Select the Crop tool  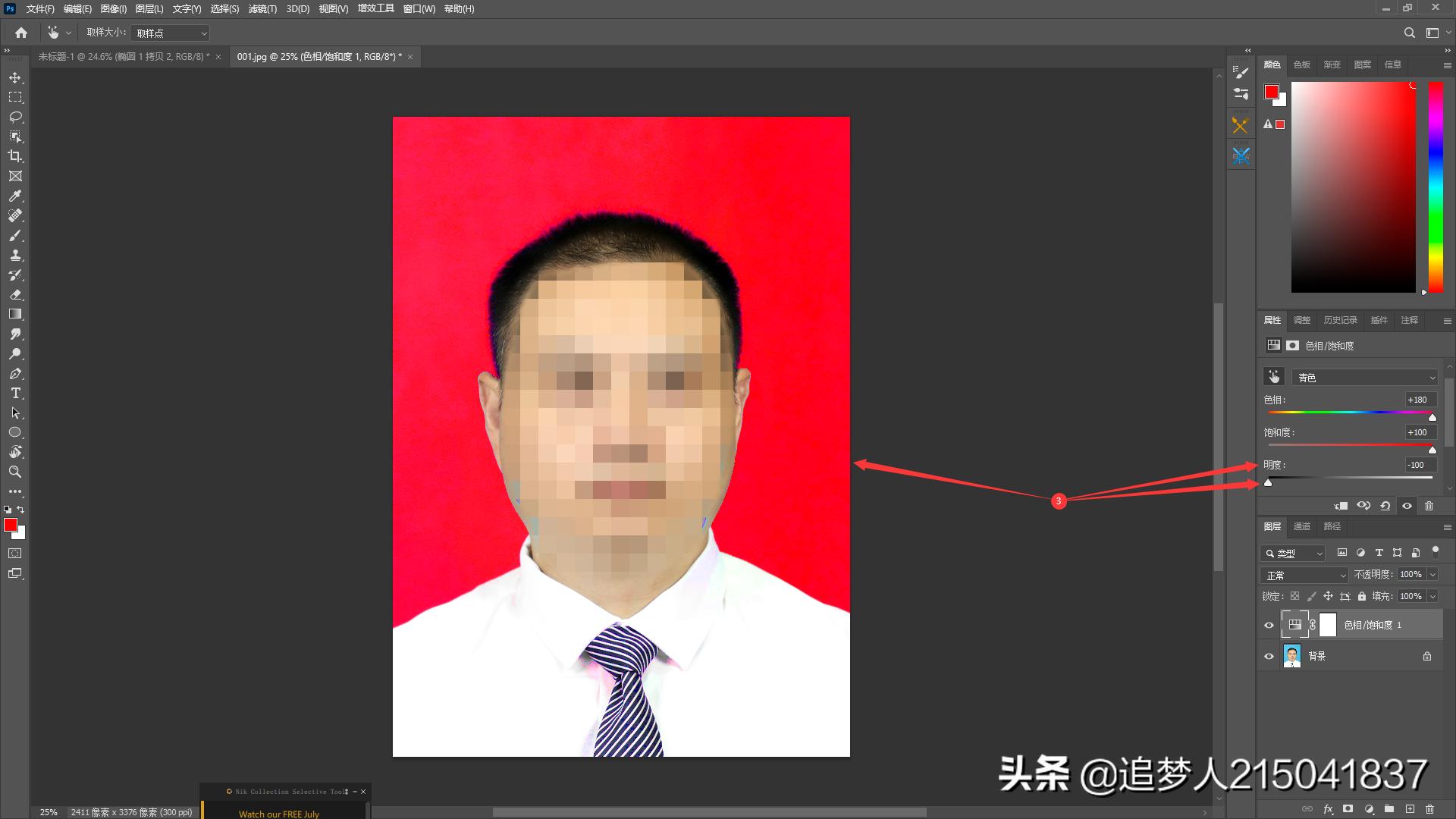tap(15, 156)
